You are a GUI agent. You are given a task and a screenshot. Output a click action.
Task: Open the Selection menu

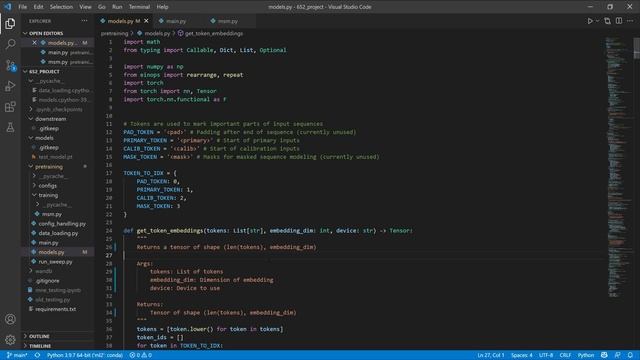pos(61,7)
